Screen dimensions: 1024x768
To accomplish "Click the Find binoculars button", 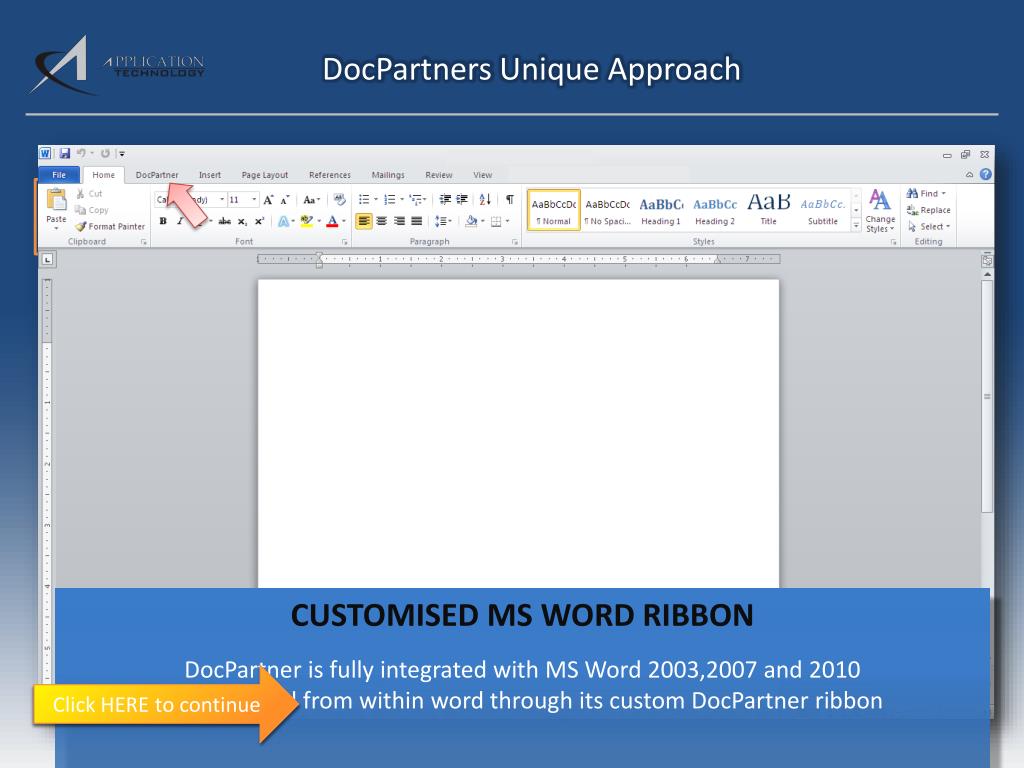I will click(925, 193).
